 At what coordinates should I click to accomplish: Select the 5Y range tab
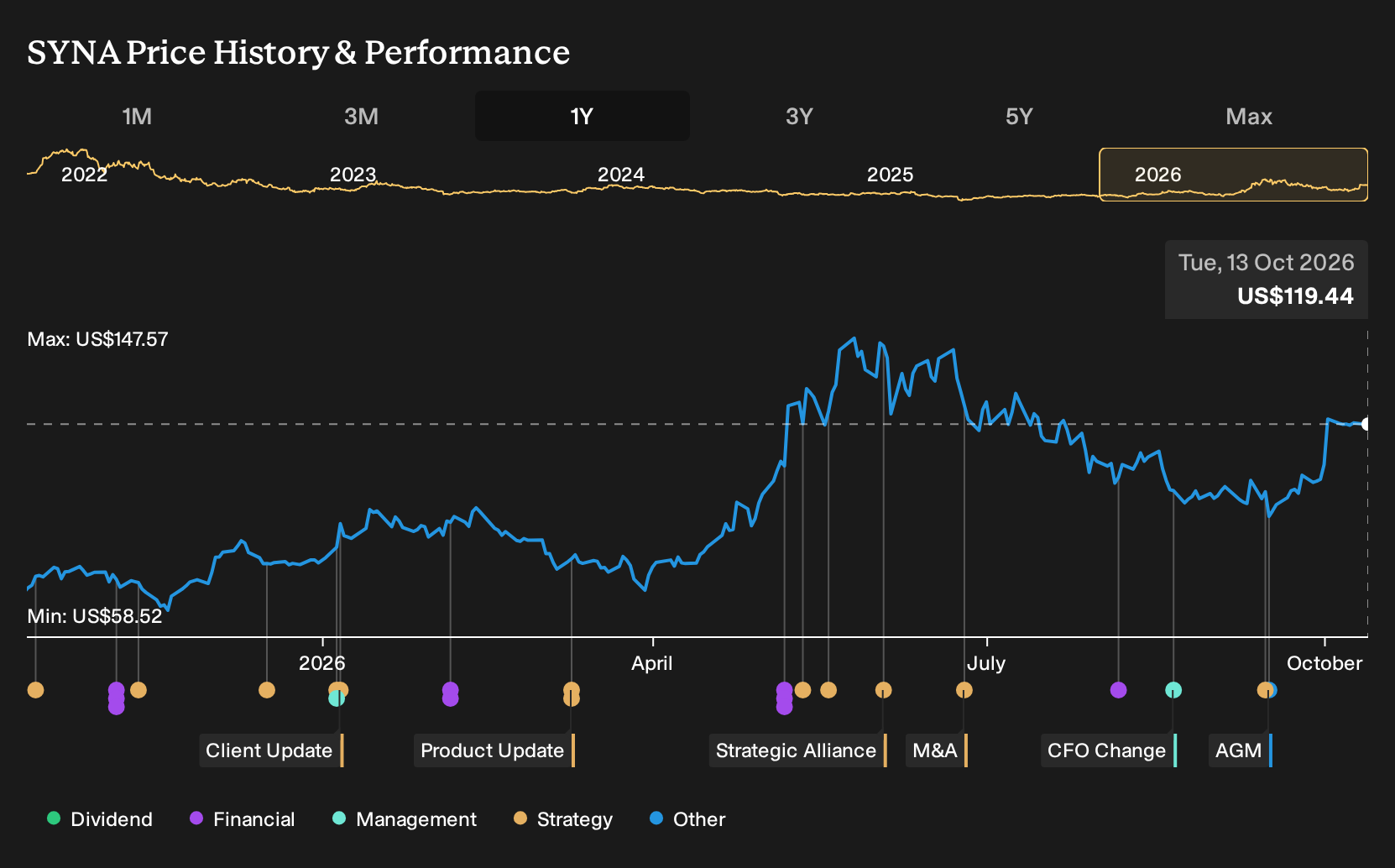click(x=1019, y=116)
